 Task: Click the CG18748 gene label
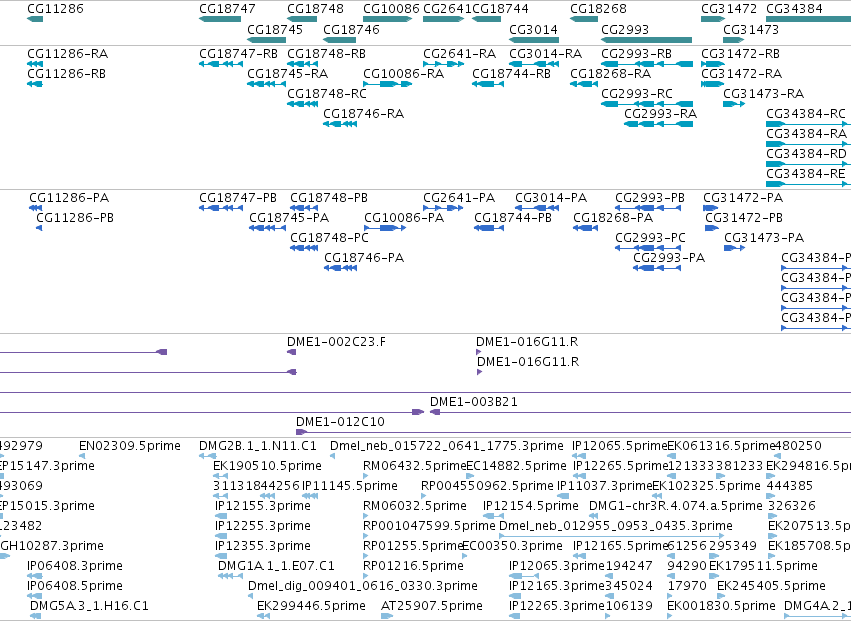click(x=315, y=9)
